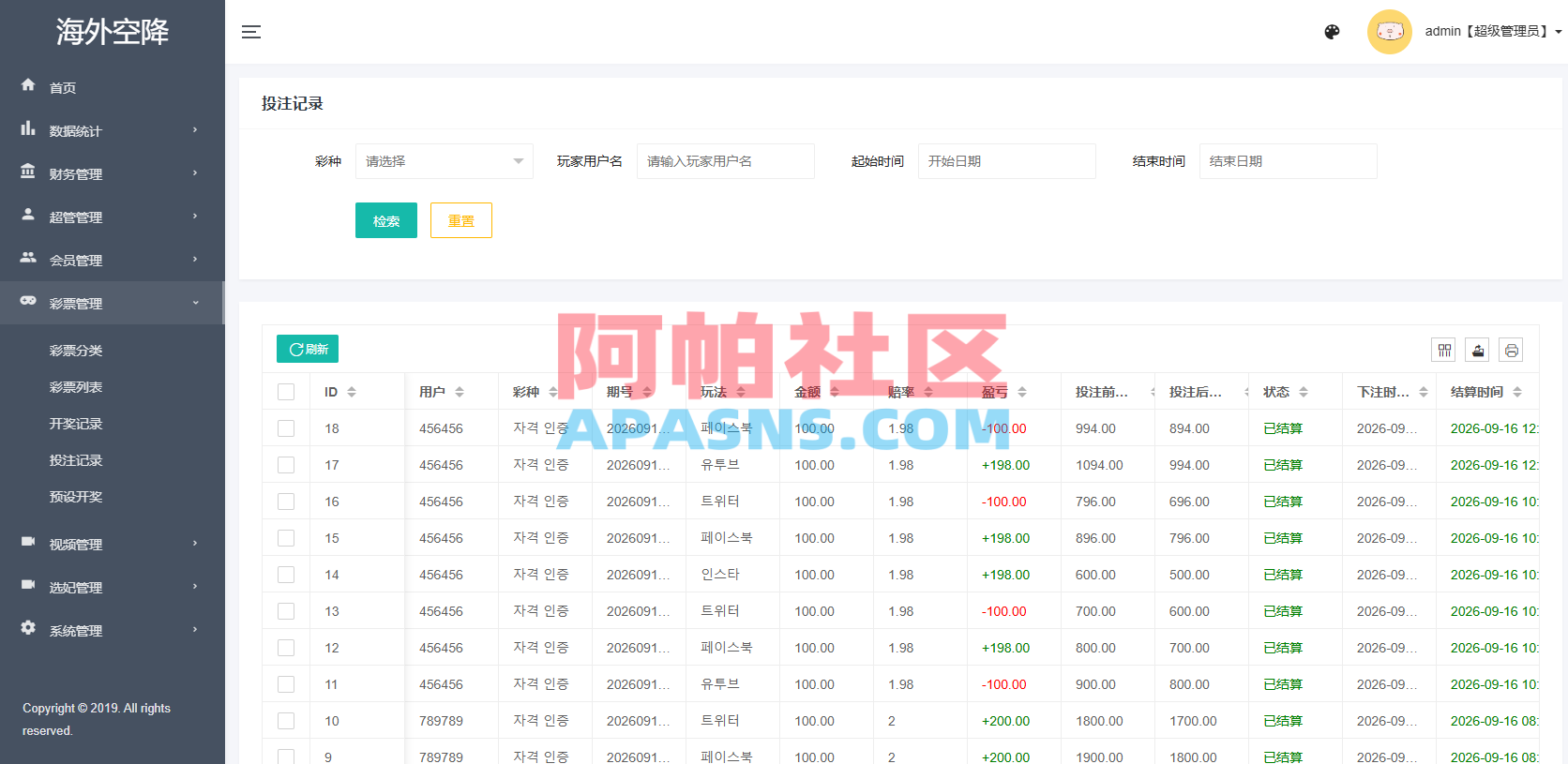Click the table print icon
The width and height of the screenshot is (1568, 764).
pyautogui.click(x=1511, y=351)
